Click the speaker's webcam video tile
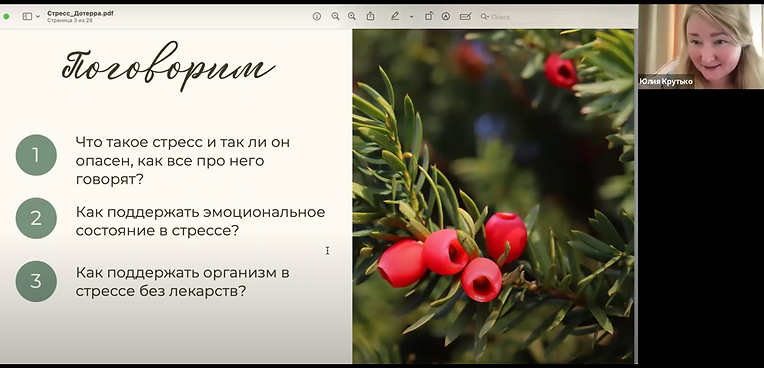The height and width of the screenshot is (368, 764). coord(701,46)
